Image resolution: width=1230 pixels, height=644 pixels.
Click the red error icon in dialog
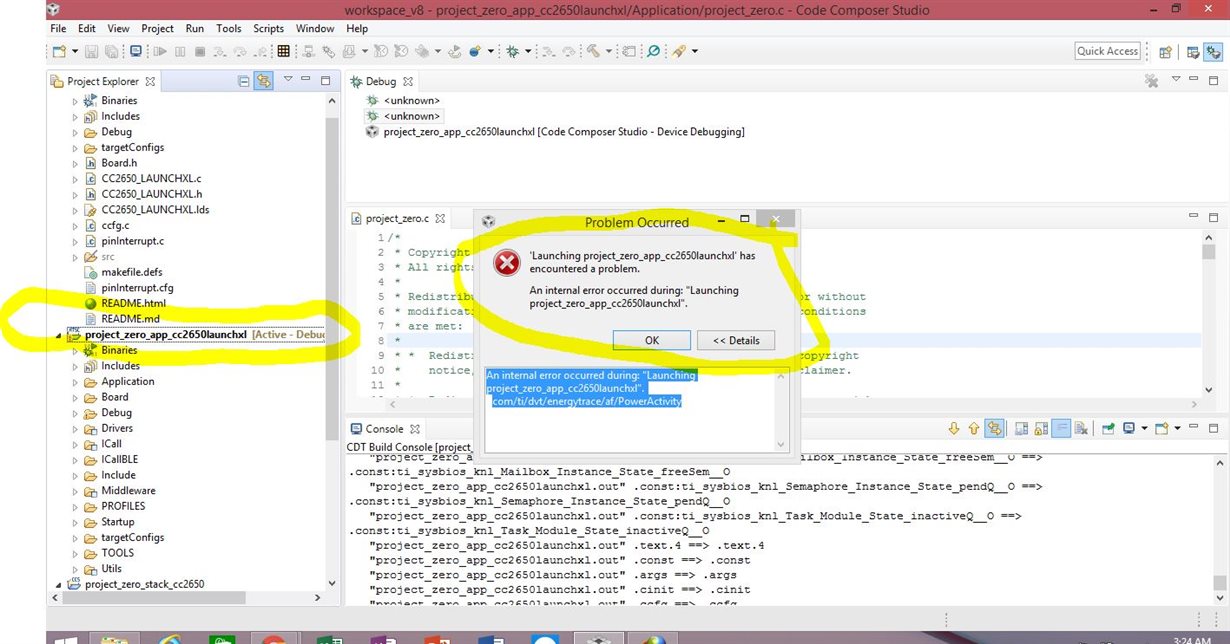click(508, 263)
